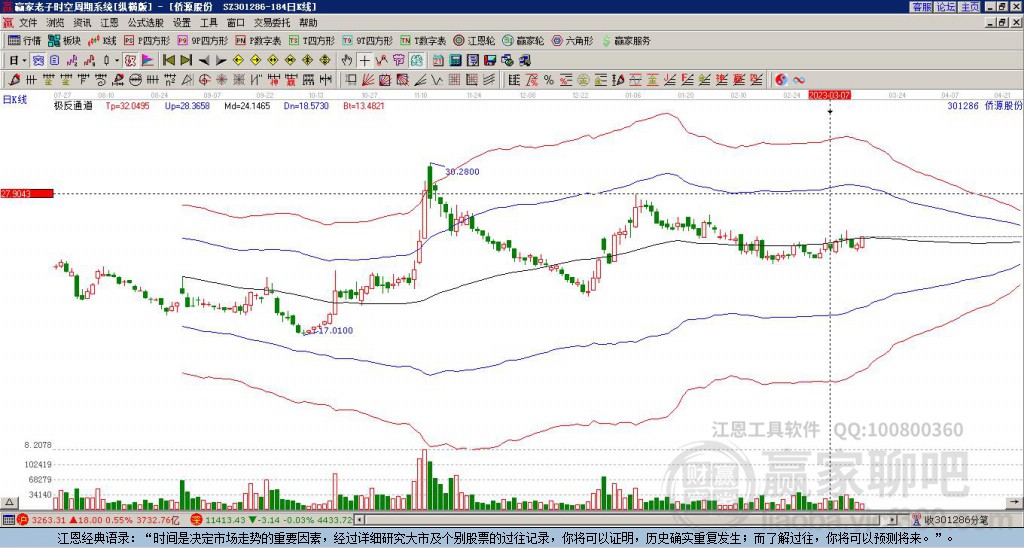Screen dimensions: 1024x548
Task: Jump to last bar with the skip-to-end arrow
Action: pyautogui.click(x=186, y=60)
